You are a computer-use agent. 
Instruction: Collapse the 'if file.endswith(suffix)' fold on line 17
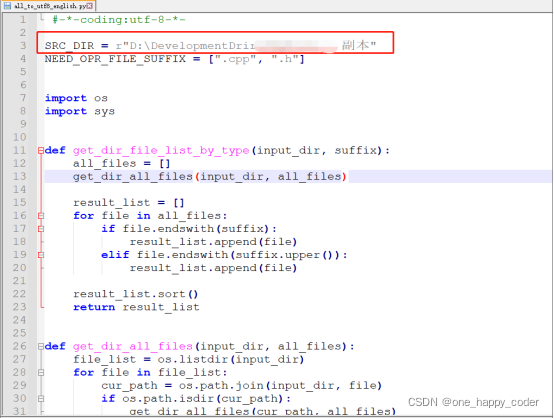coord(41,229)
